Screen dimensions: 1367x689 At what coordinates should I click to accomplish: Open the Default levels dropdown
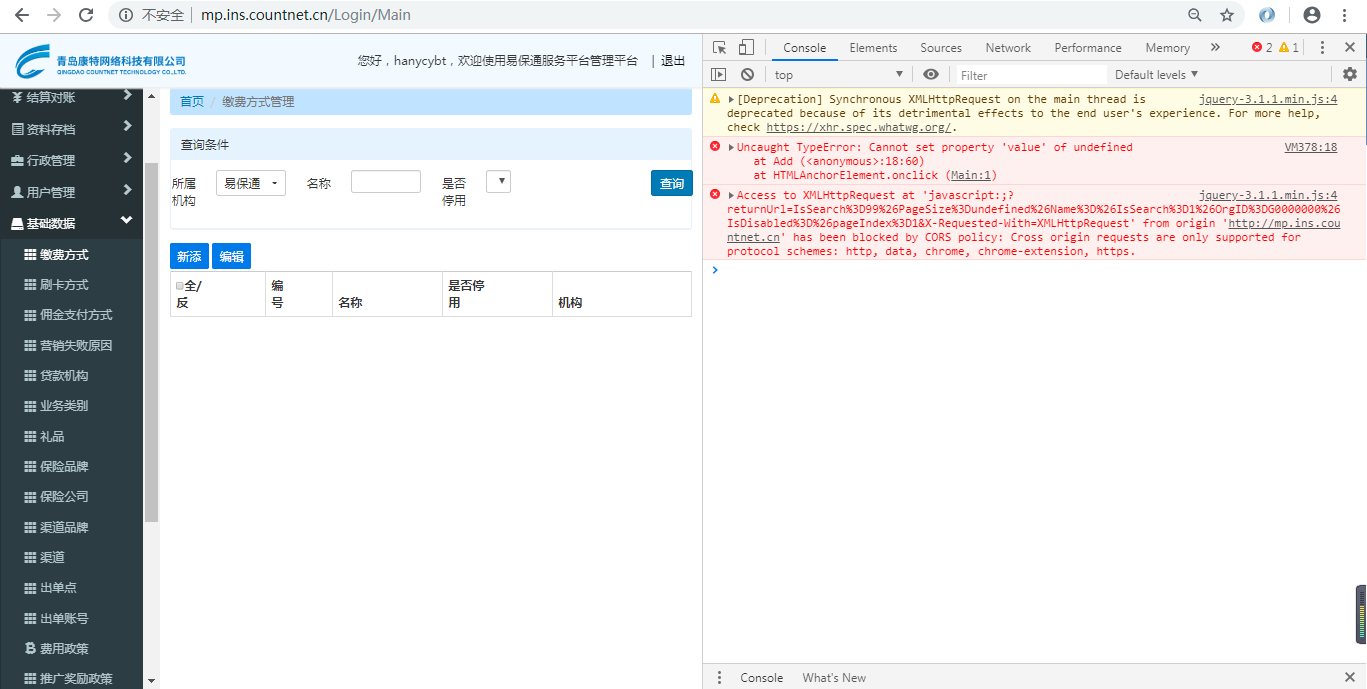pos(1156,75)
